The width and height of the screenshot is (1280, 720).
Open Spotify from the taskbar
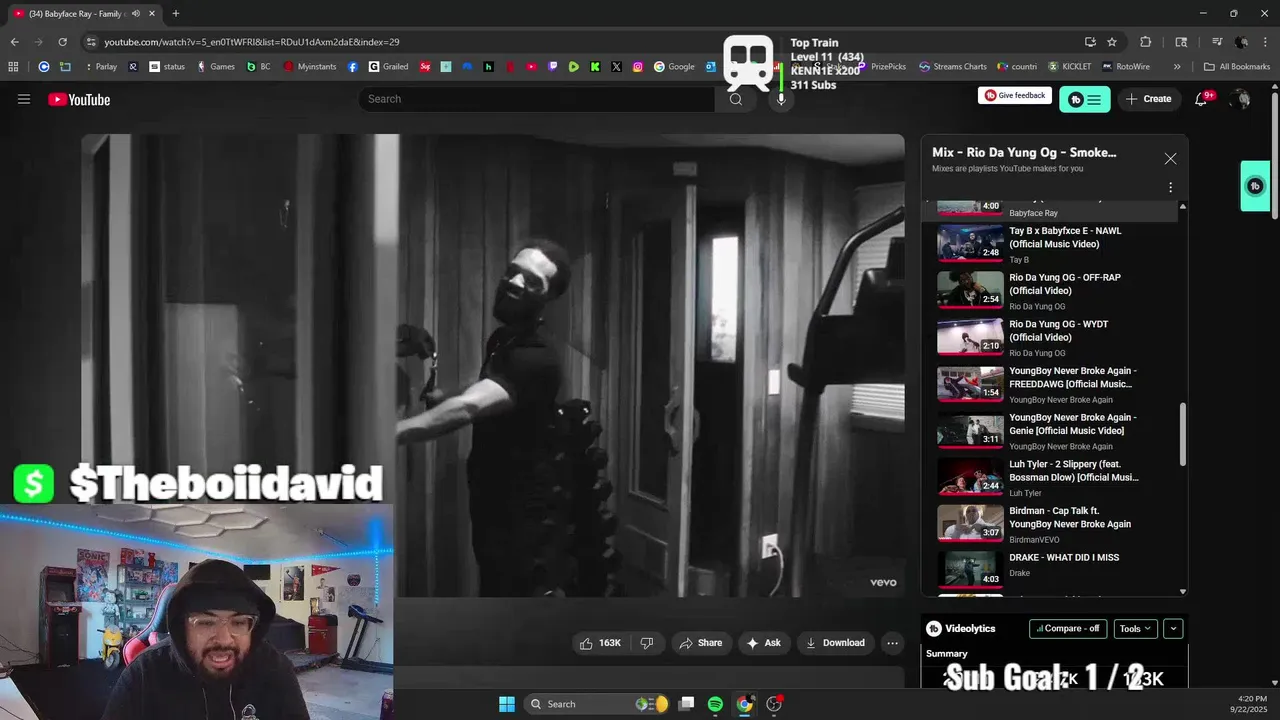click(x=715, y=704)
